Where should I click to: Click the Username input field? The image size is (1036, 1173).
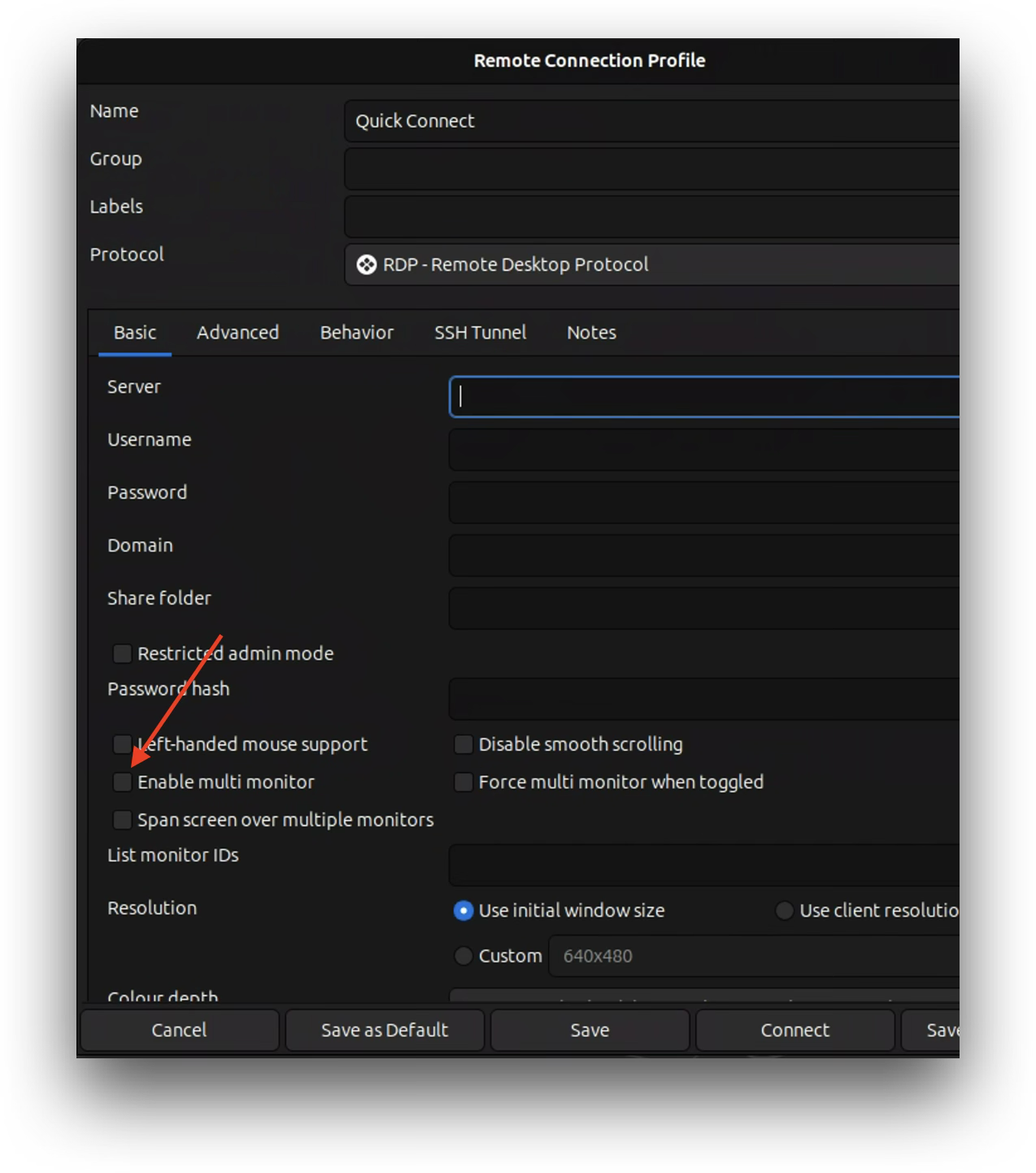click(x=704, y=450)
